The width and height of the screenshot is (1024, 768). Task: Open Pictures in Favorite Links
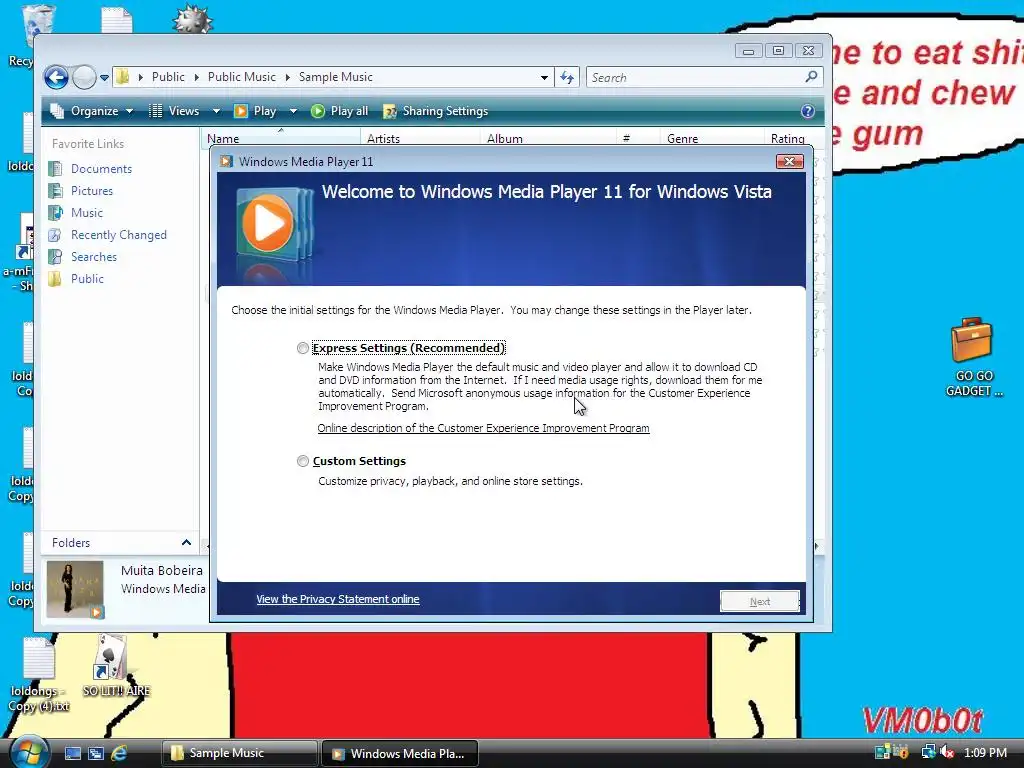pyautogui.click(x=92, y=191)
